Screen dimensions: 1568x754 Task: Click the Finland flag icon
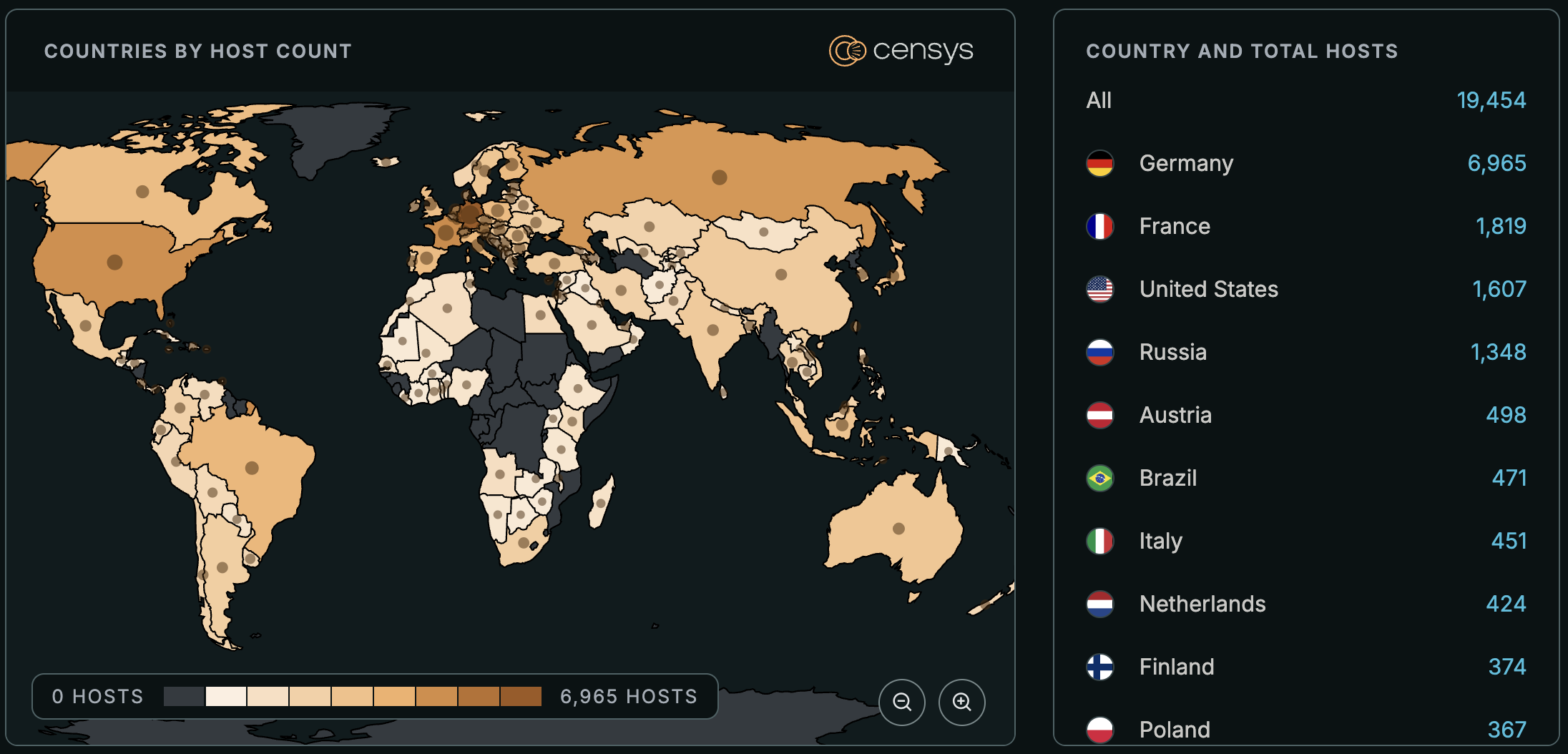click(1100, 667)
